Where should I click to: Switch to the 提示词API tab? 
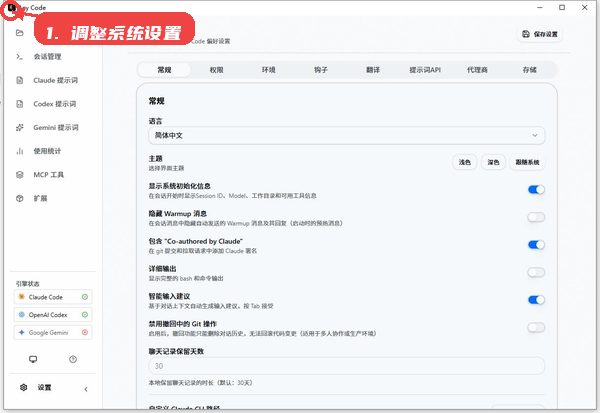coord(425,70)
